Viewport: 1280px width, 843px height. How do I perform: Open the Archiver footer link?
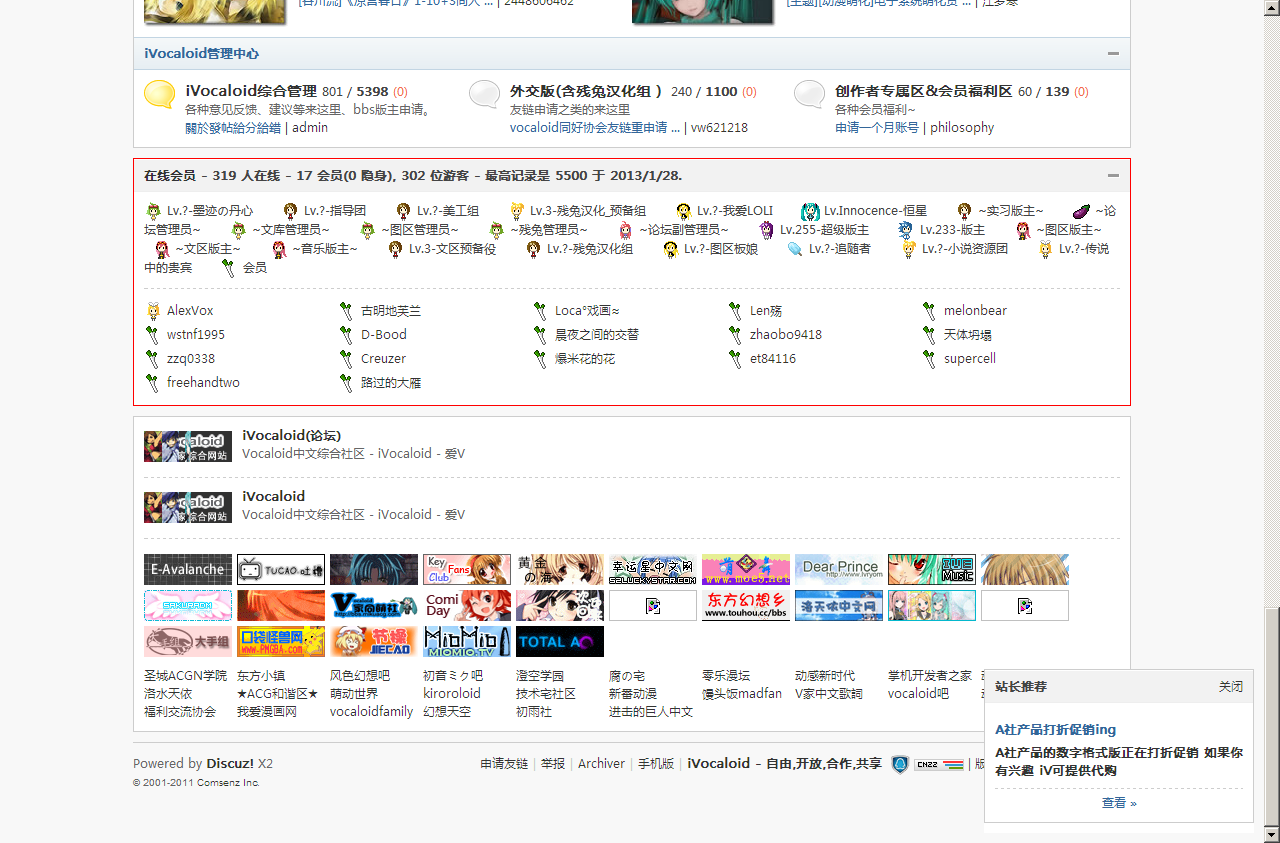click(601, 764)
